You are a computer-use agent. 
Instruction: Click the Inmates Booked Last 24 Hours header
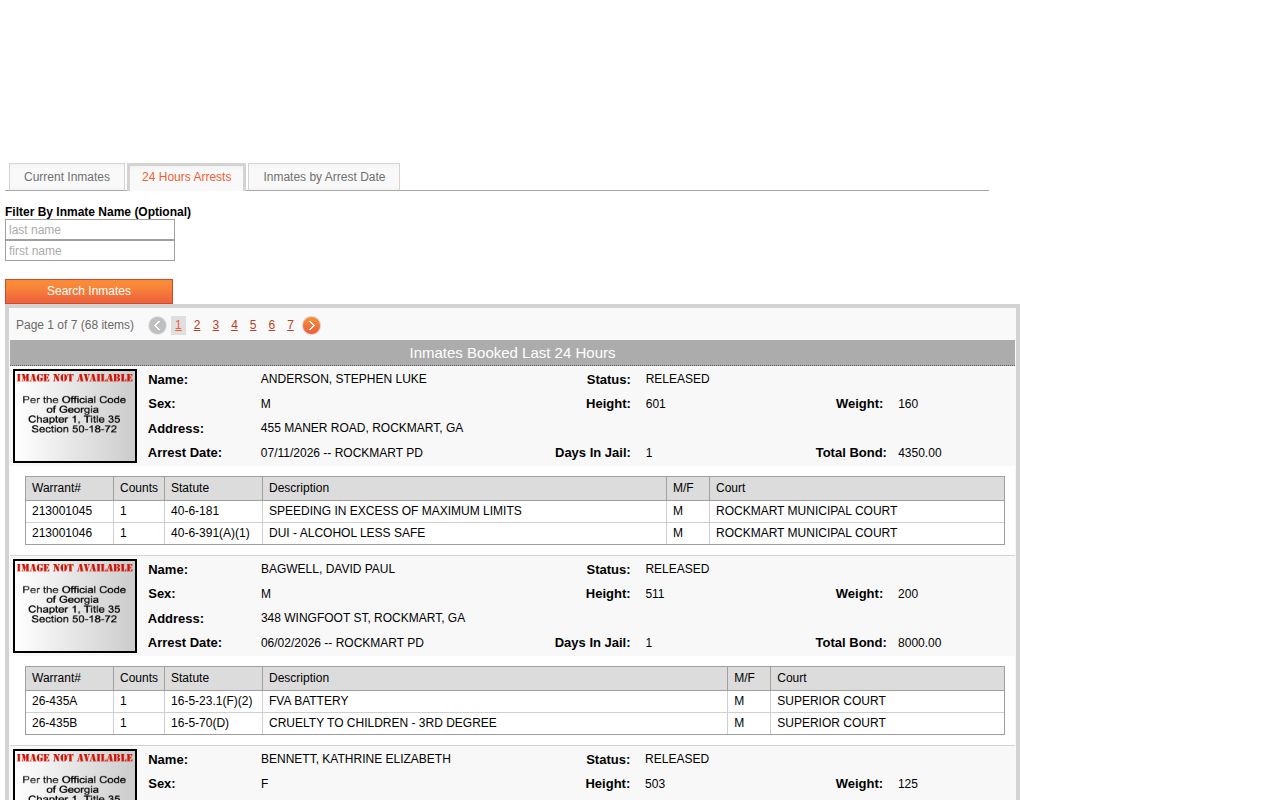(512, 353)
